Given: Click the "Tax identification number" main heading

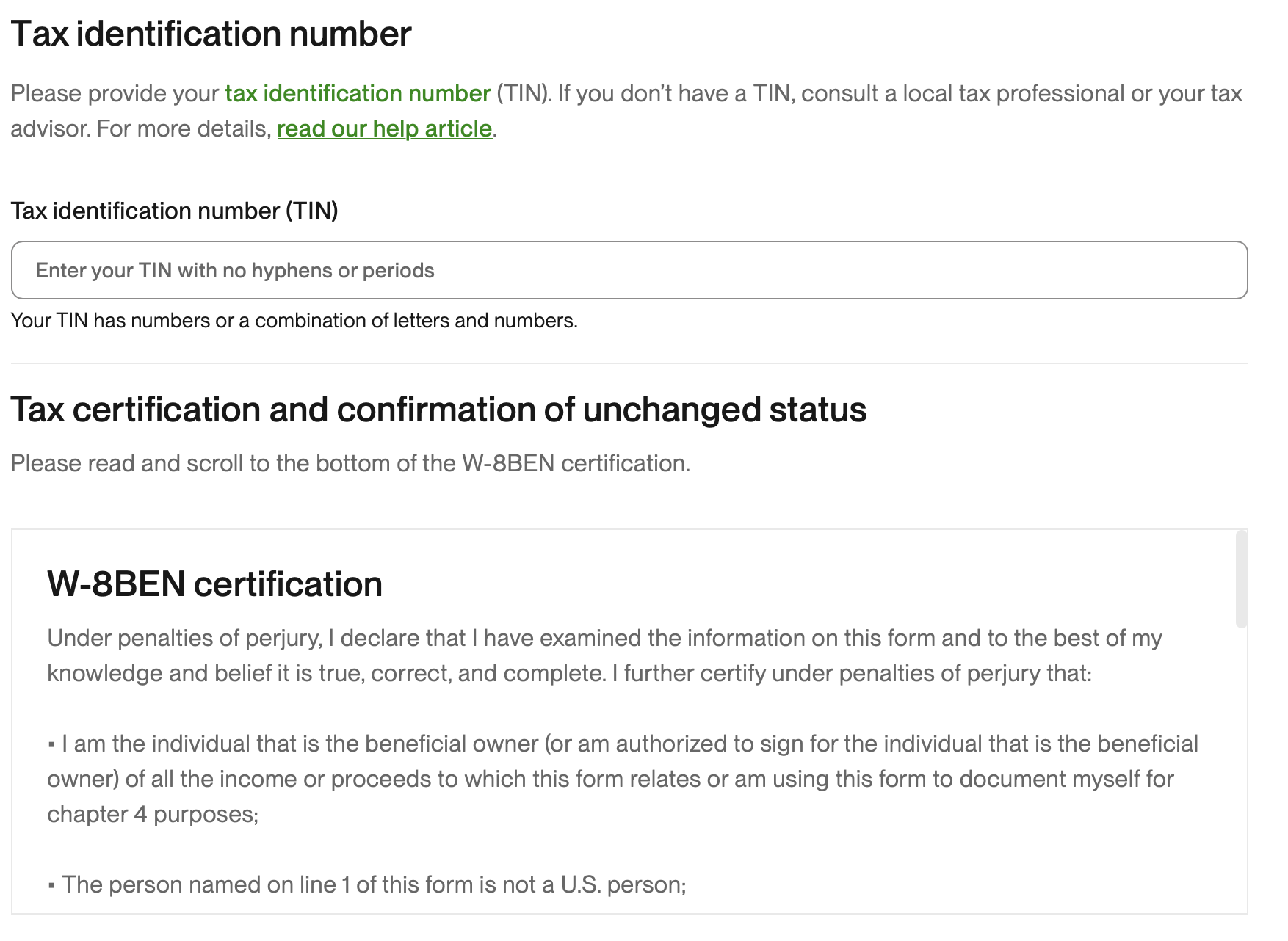Looking at the screenshot, I should [x=211, y=34].
